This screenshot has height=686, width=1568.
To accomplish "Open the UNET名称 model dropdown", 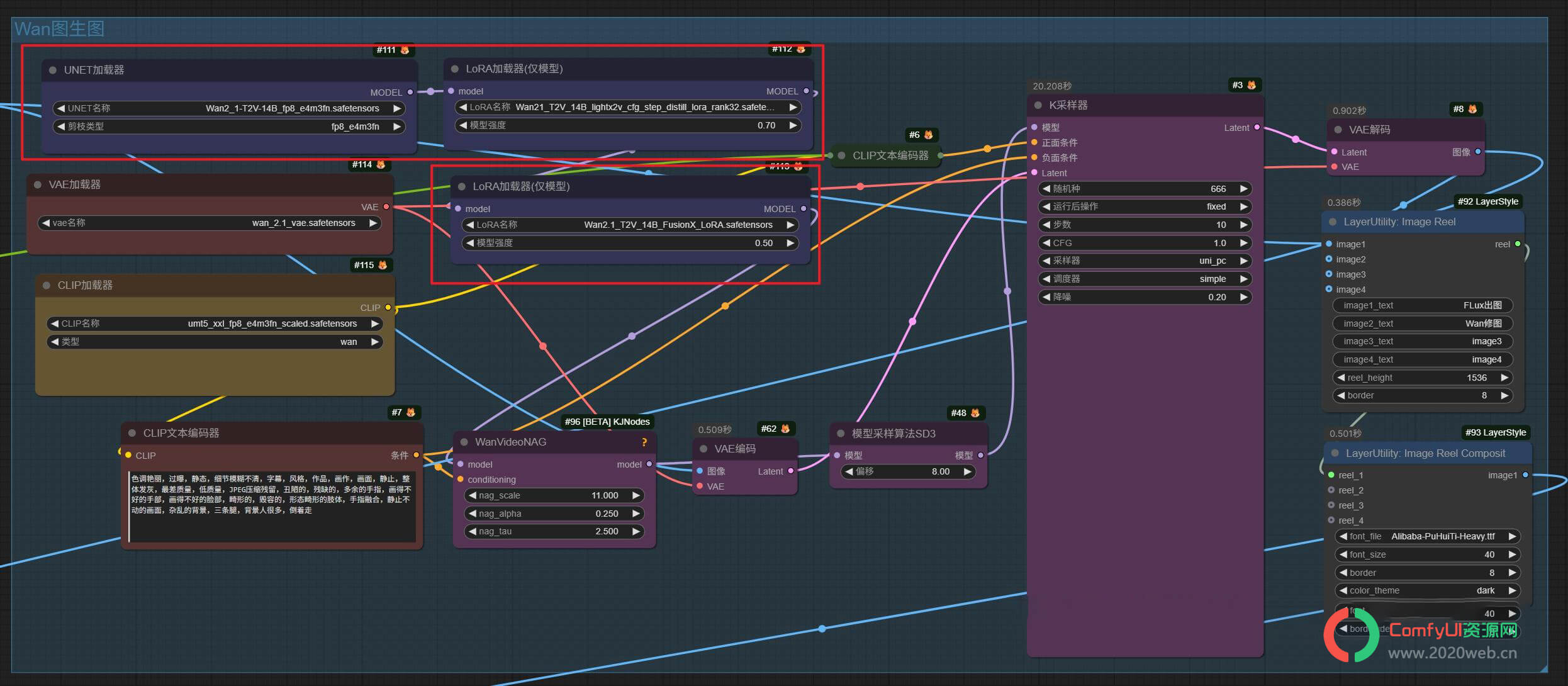I will point(229,108).
